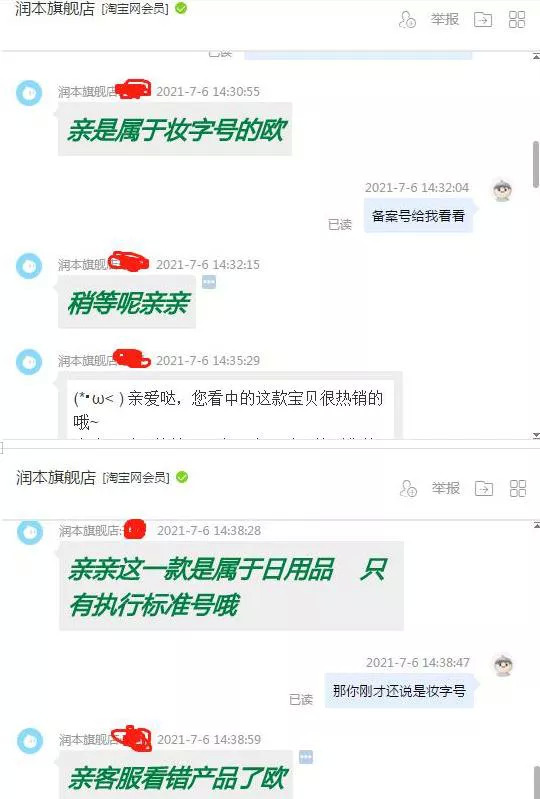Viewport: 540px width, 799px height.
Task: Click the add contact icon in top chat header
Action: coord(407,20)
